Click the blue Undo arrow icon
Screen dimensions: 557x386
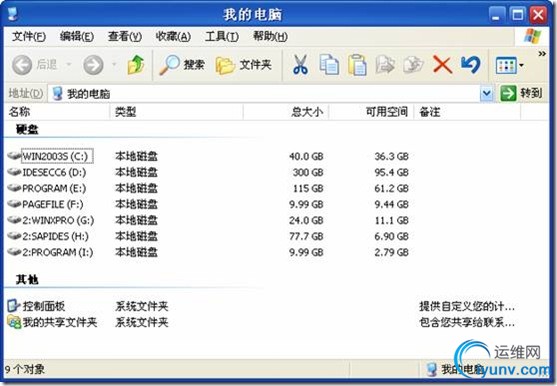pyautogui.click(x=471, y=65)
